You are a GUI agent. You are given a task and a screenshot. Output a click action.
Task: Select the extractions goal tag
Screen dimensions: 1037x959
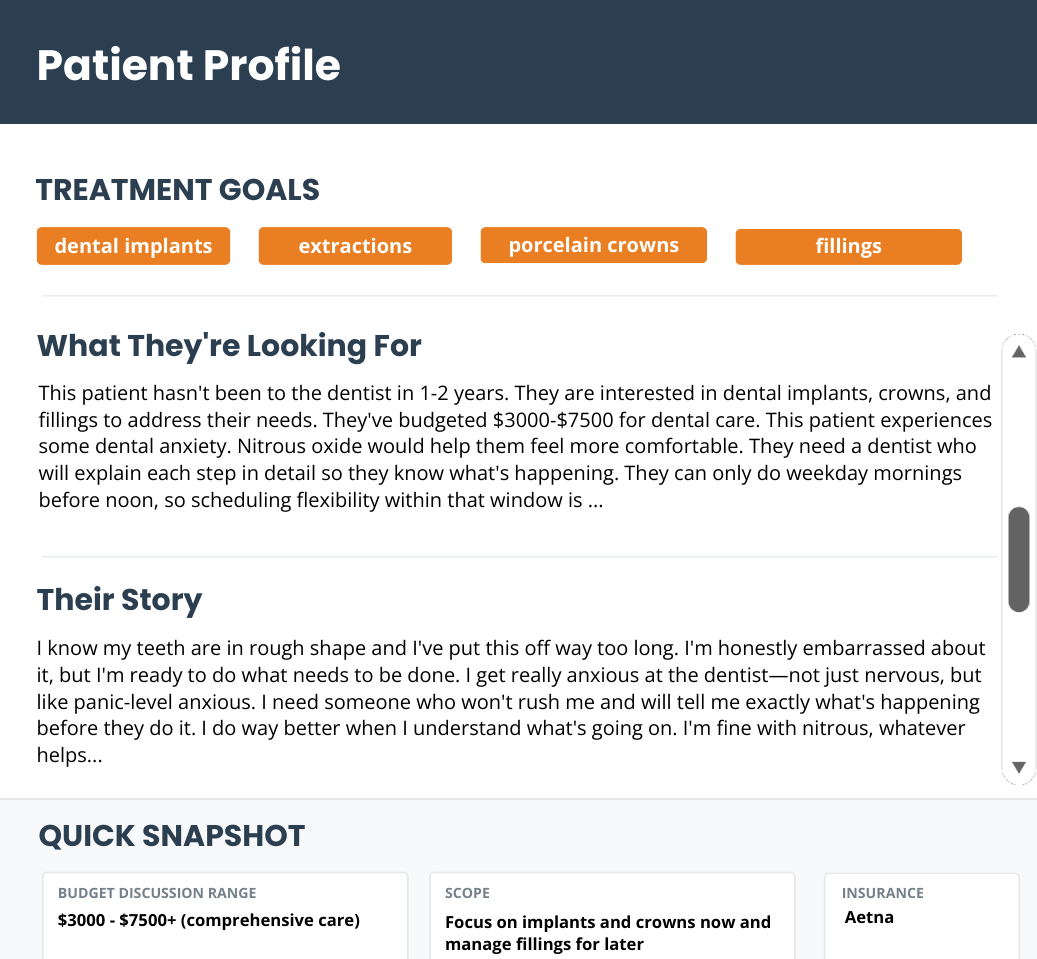pos(355,246)
